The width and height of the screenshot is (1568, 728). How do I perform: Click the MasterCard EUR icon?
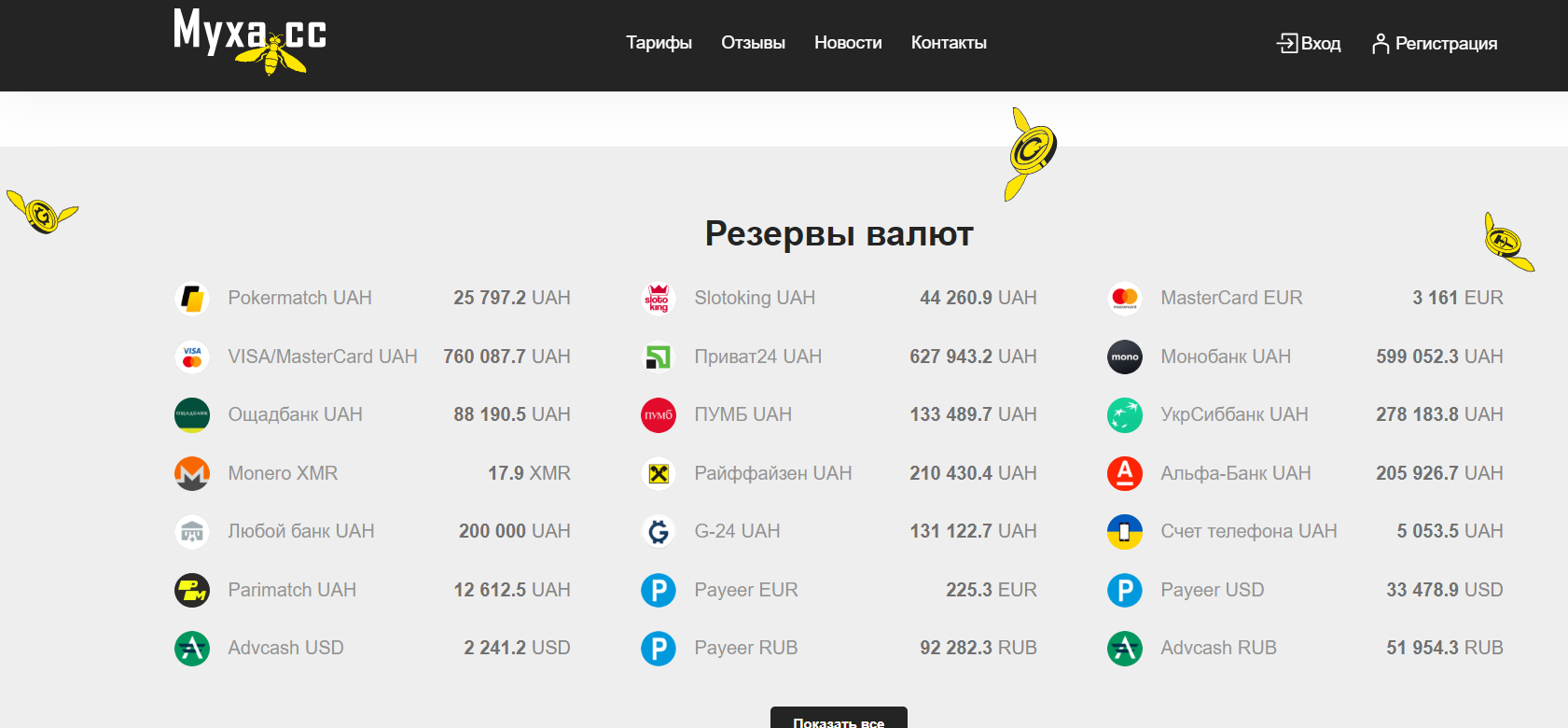(1125, 299)
